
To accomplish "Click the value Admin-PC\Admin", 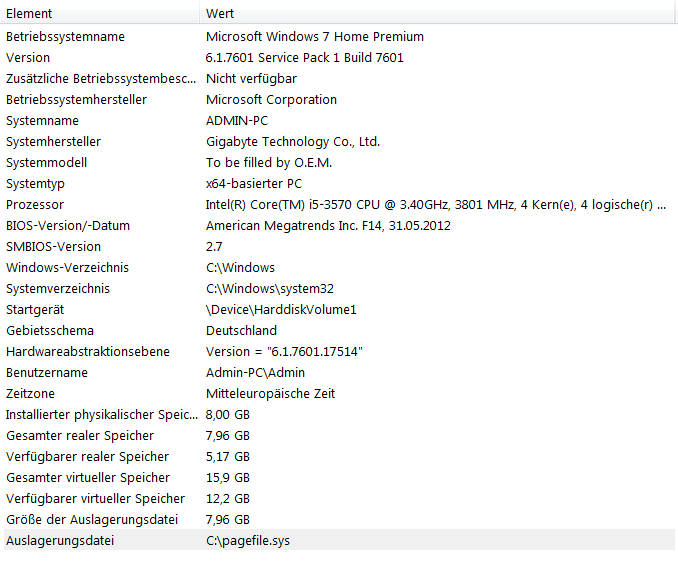I will coord(255,373).
